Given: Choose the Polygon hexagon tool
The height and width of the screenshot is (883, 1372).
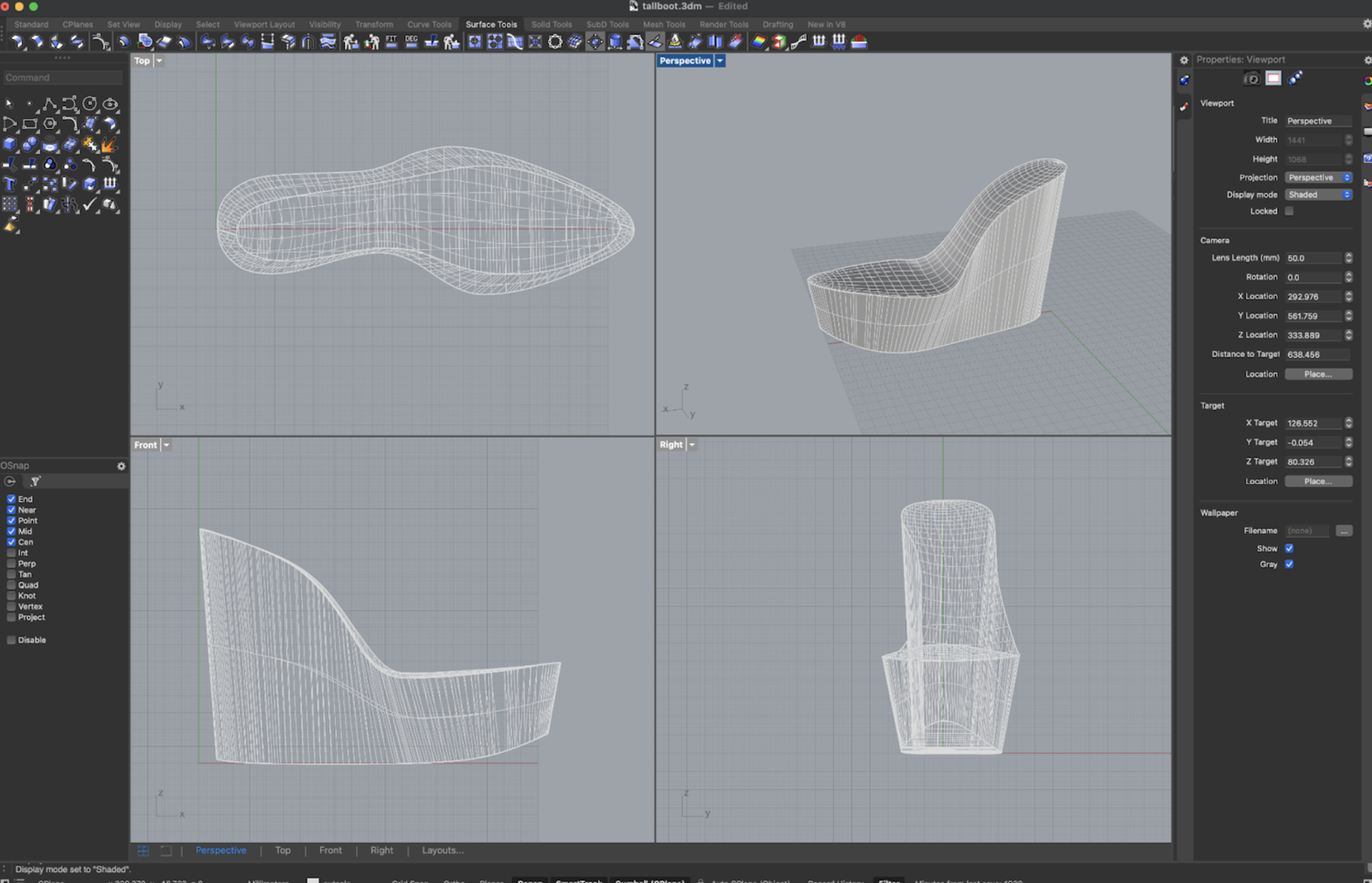Looking at the screenshot, I should coord(49,124).
